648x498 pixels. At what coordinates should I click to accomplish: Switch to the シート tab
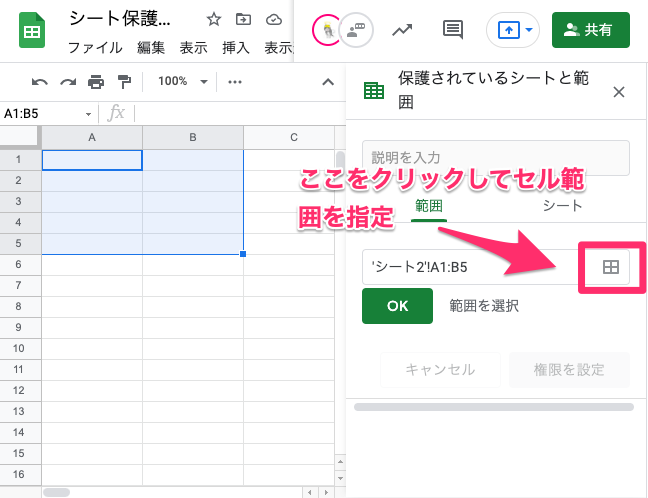point(562,205)
